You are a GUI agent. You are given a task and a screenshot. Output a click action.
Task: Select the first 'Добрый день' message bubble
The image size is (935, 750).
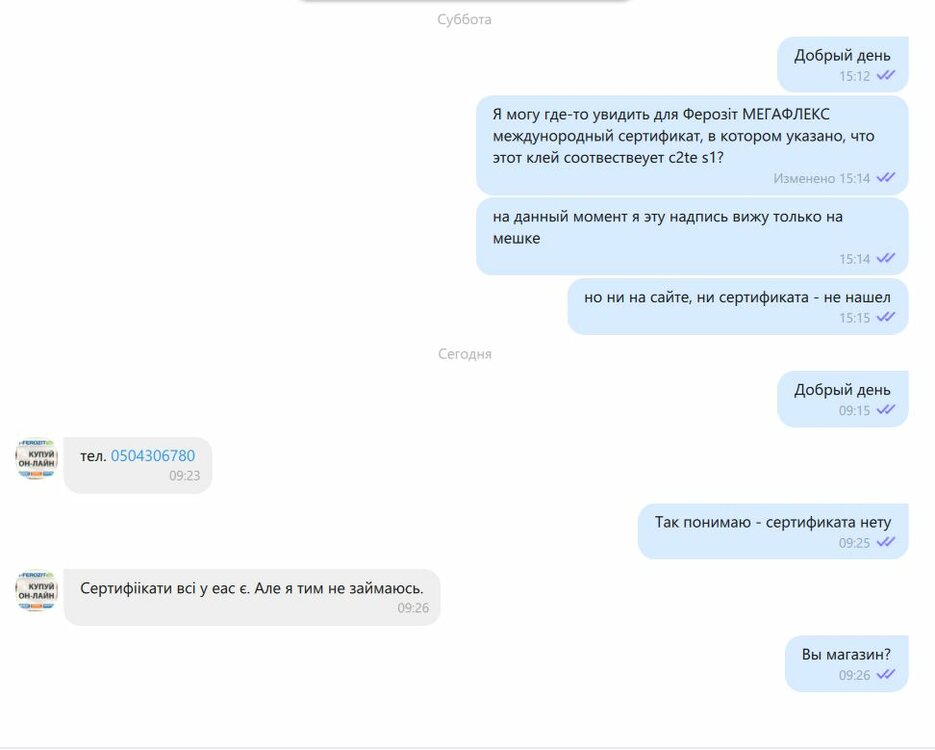click(843, 64)
